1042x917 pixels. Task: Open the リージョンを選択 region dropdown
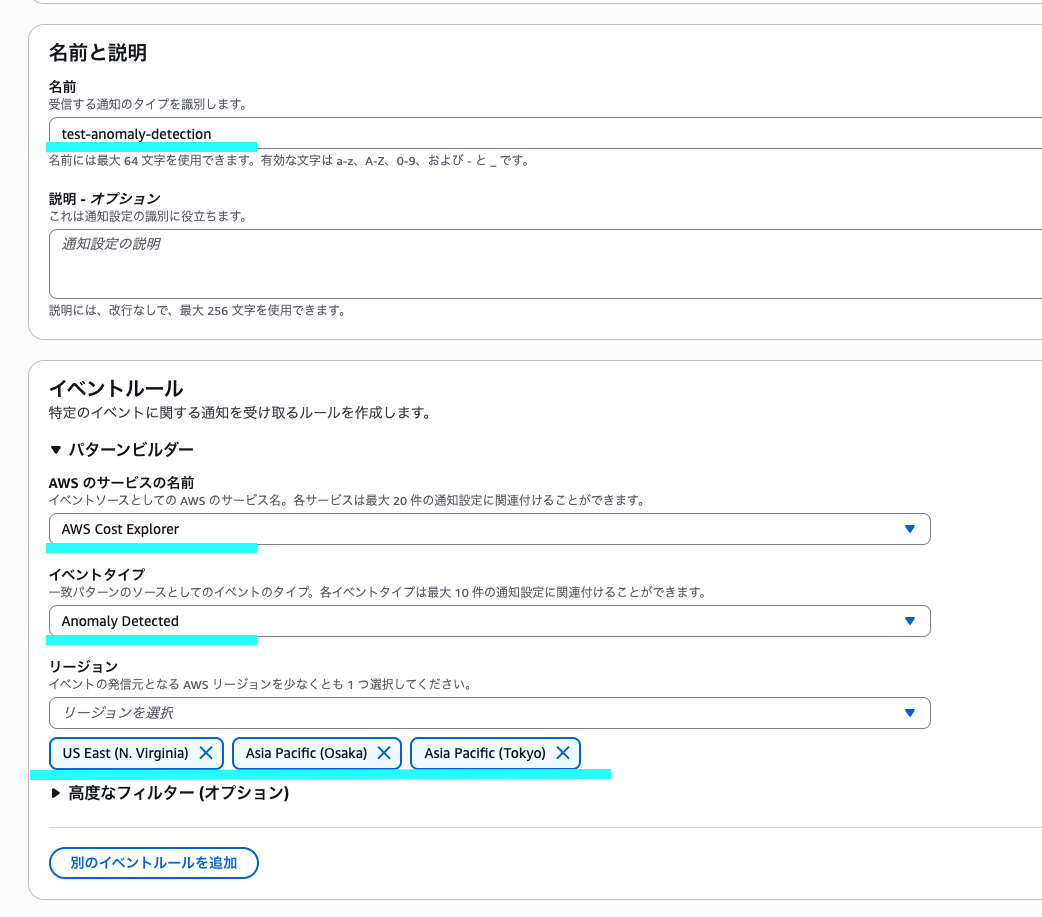coord(489,713)
